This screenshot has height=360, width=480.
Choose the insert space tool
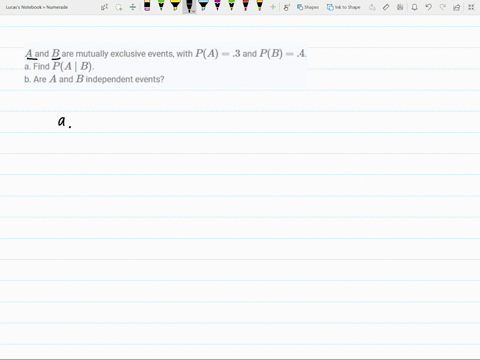[133, 7]
